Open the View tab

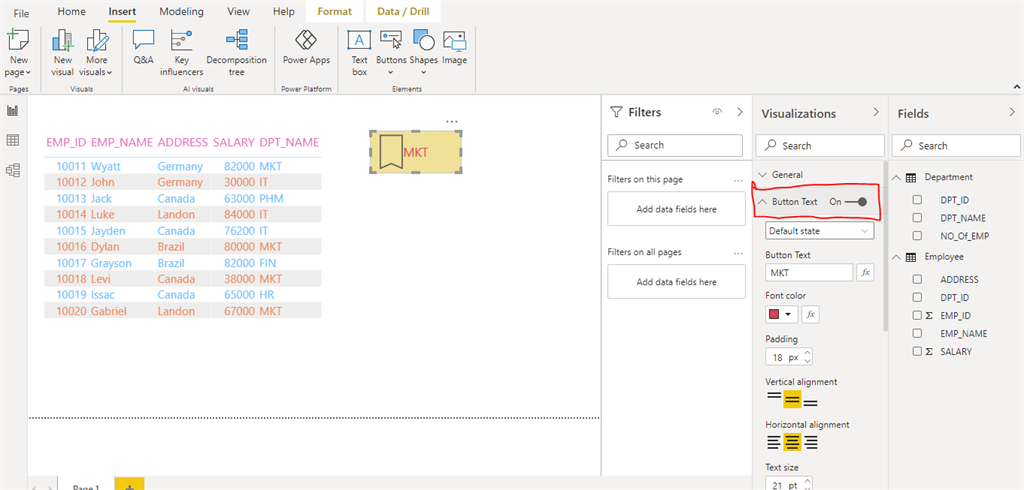(238, 12)
